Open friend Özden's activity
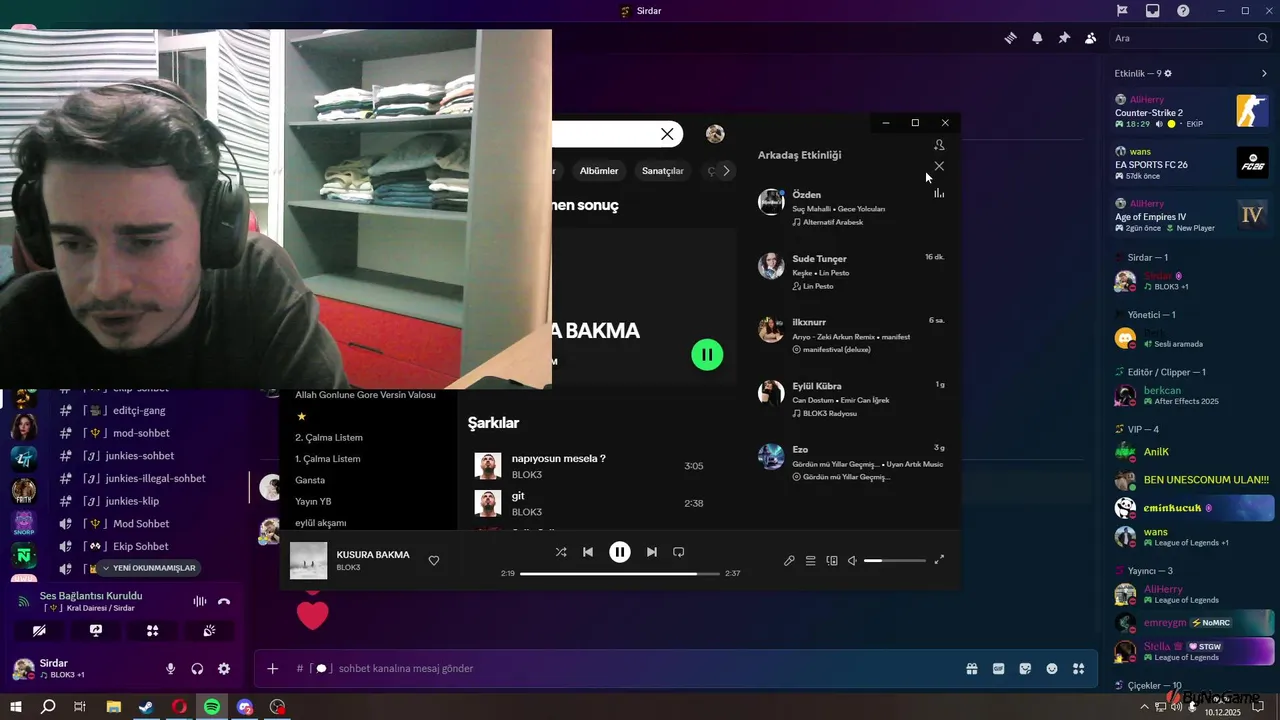The width and height of the screenshot is (1280, 720). point(850,208)
